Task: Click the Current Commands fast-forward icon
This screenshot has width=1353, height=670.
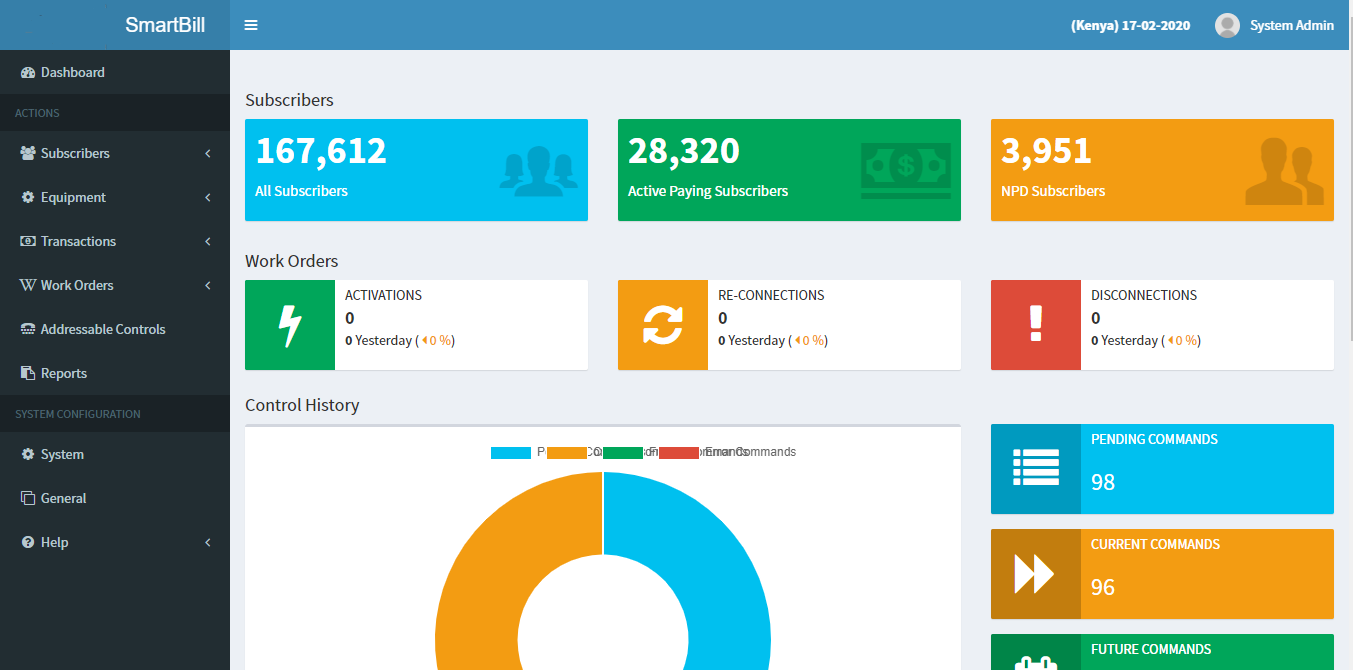Action: (1035, 574)
